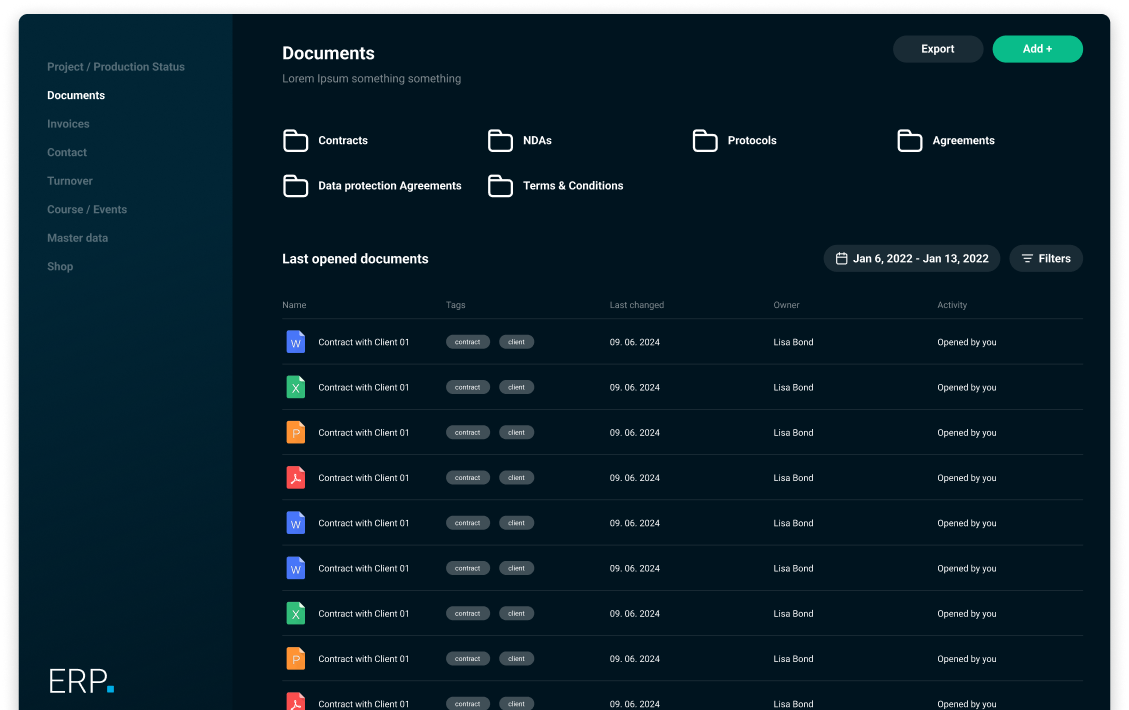Go to Project / Production Status in sidebar

coord(116,67)
